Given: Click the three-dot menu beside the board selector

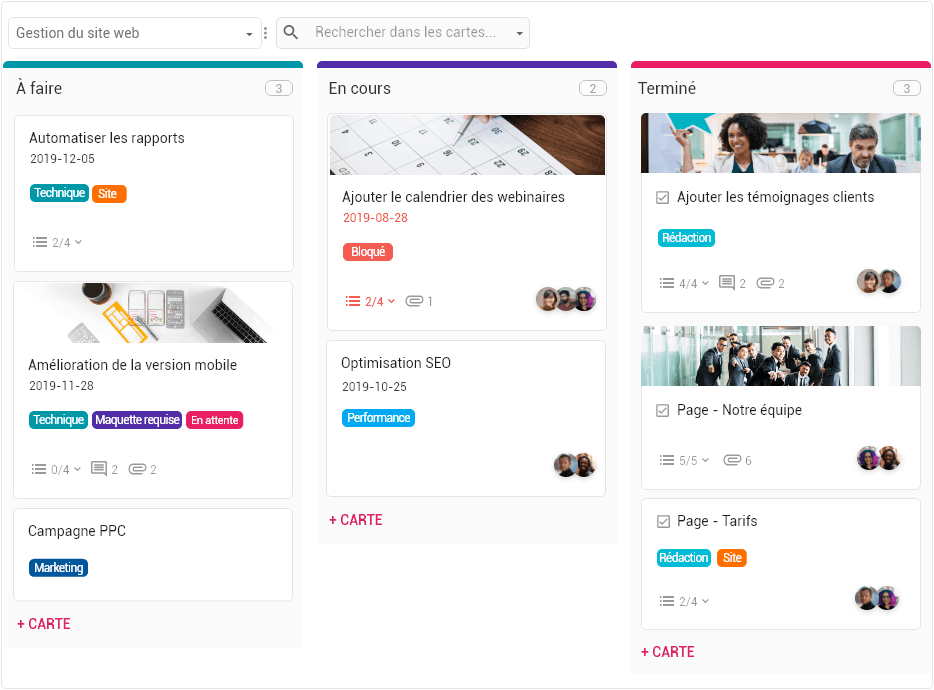Looking at the screenshot, I should click(265, 32).
